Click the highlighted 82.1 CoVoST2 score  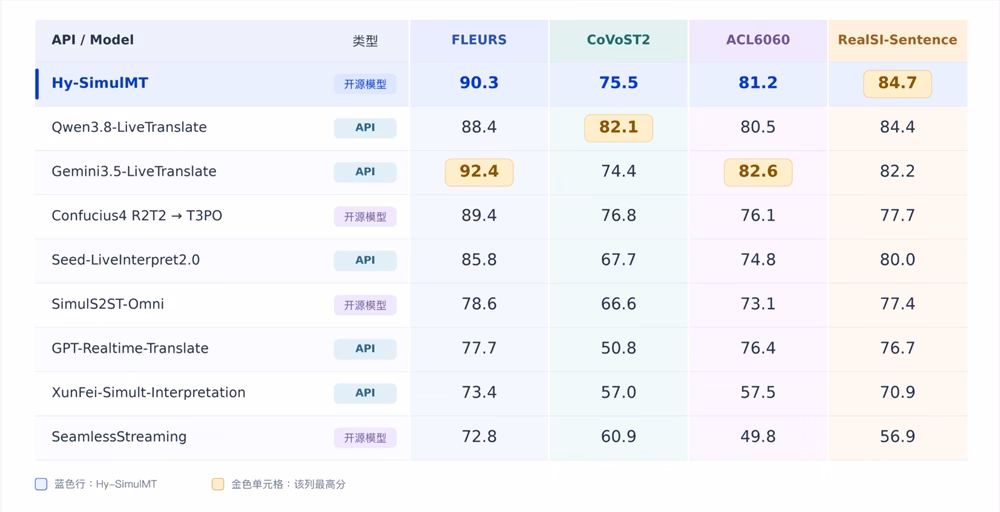(x=618, y=128)
